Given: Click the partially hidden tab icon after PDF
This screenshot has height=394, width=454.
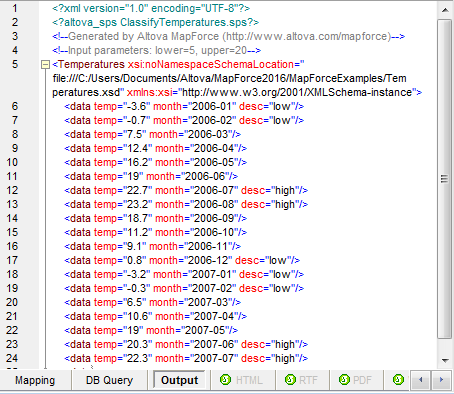Looking at the screenshot, I should click(398, 379).
